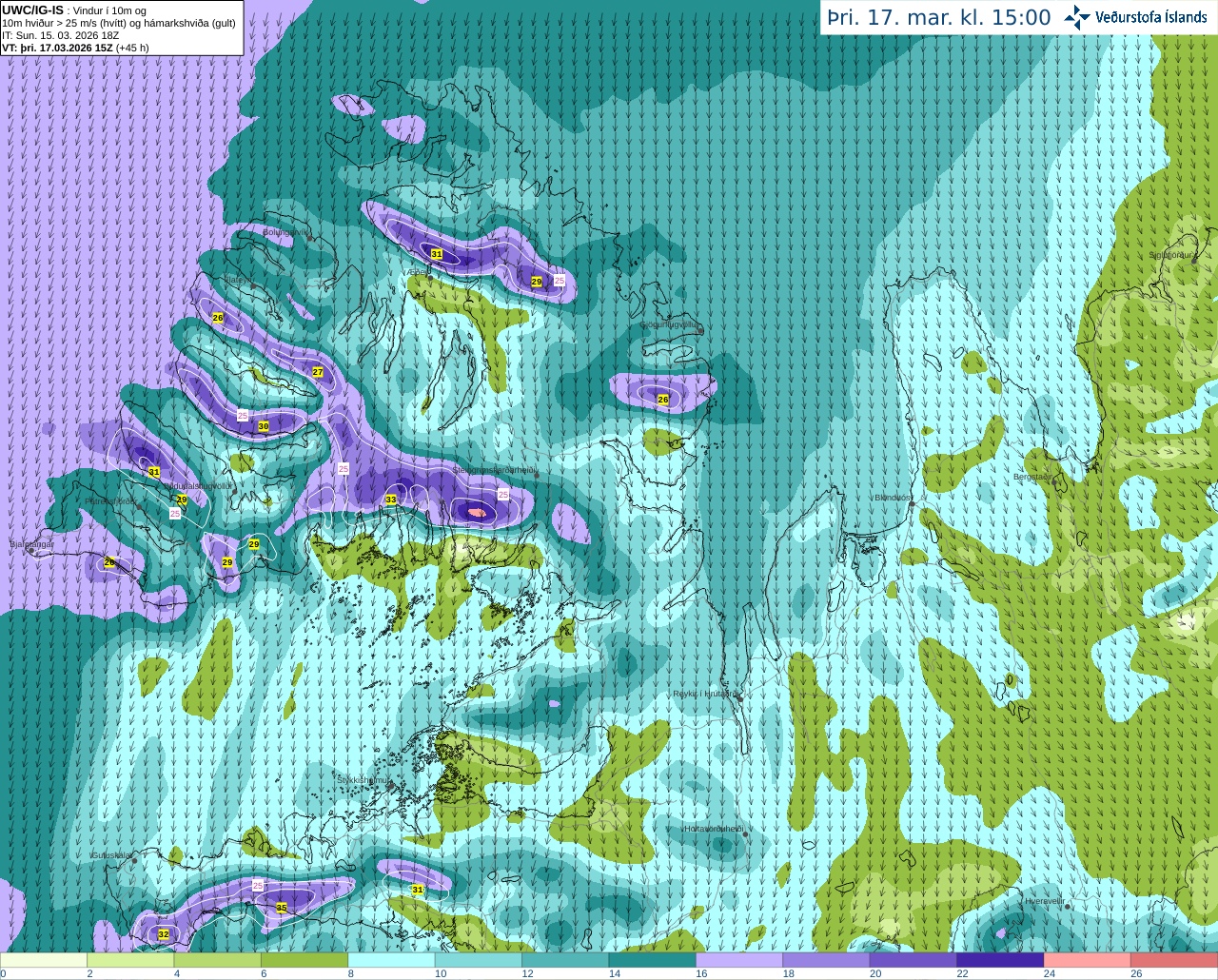Click the yellow 27 gust marker
Viewport: 1218px width, 980px height.
[x=318, y=372]
